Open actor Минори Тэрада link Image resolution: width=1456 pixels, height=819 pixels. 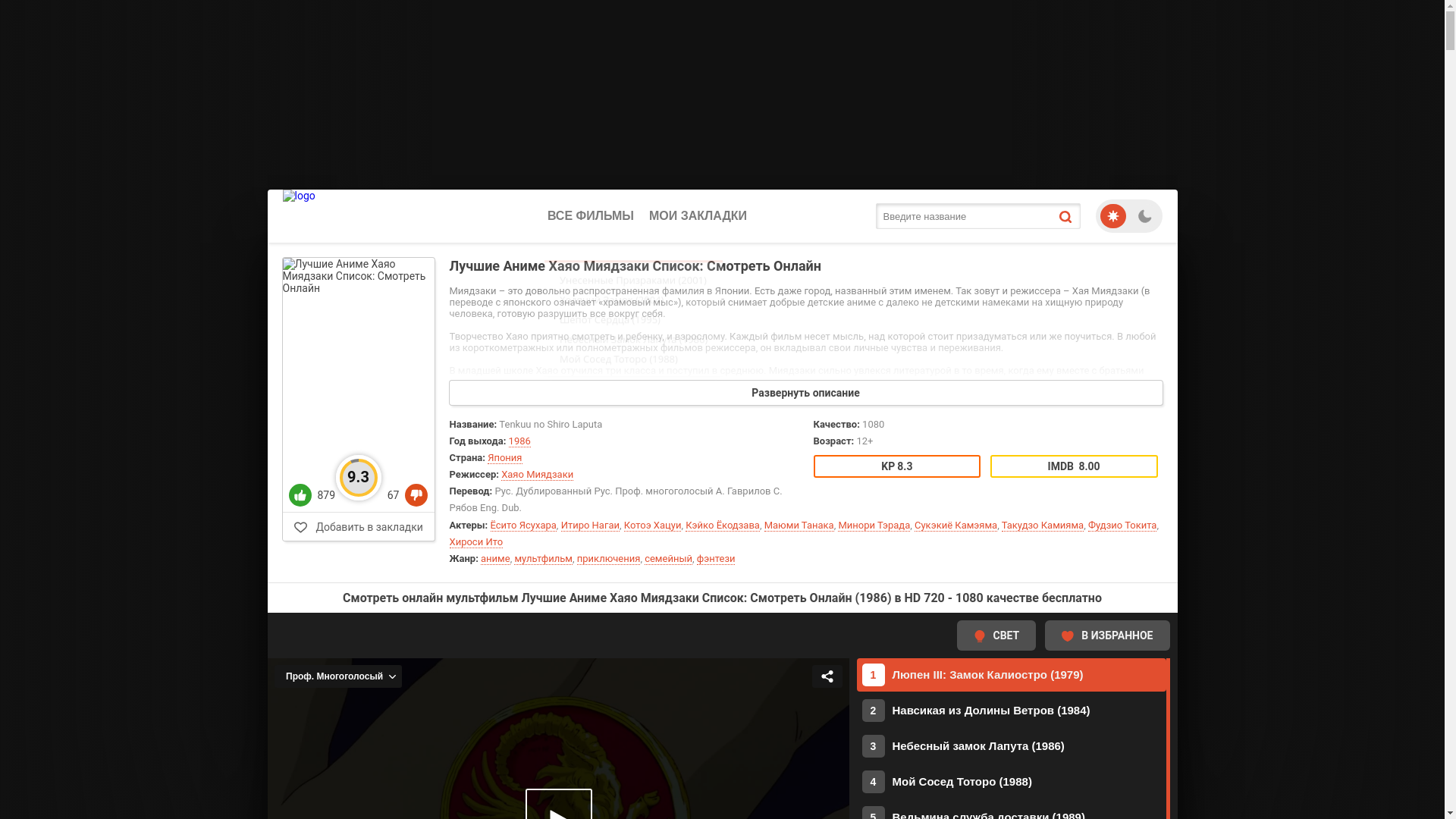(x=874, y=526)
